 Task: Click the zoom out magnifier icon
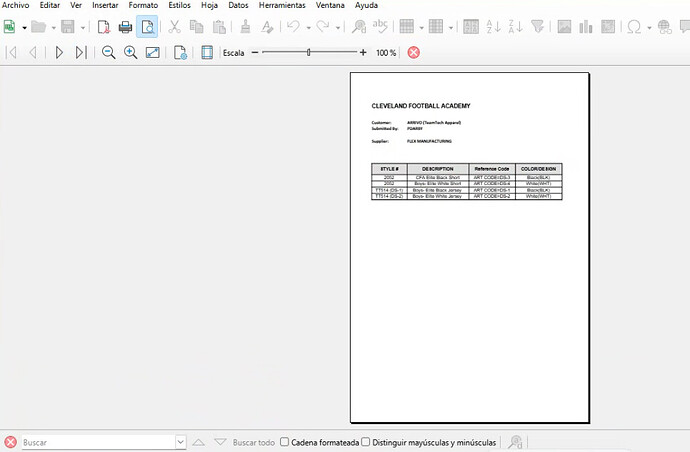[x=108, y=52]
